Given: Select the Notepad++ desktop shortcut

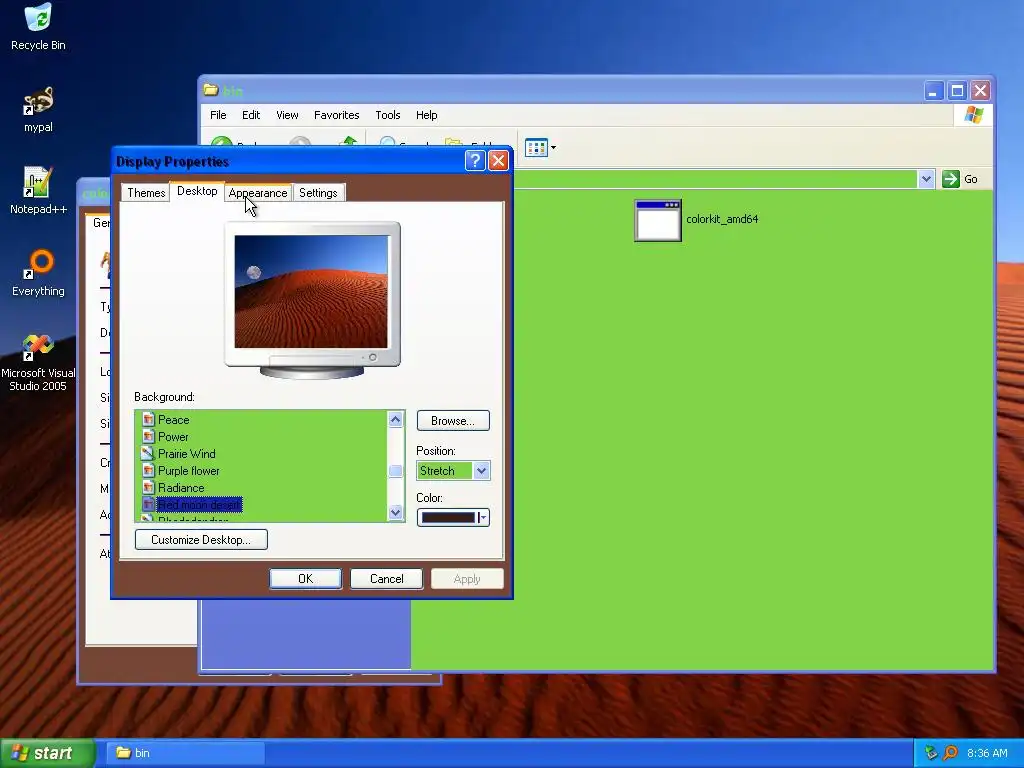Looking at the screenshot, I should (x=38, y=190).
